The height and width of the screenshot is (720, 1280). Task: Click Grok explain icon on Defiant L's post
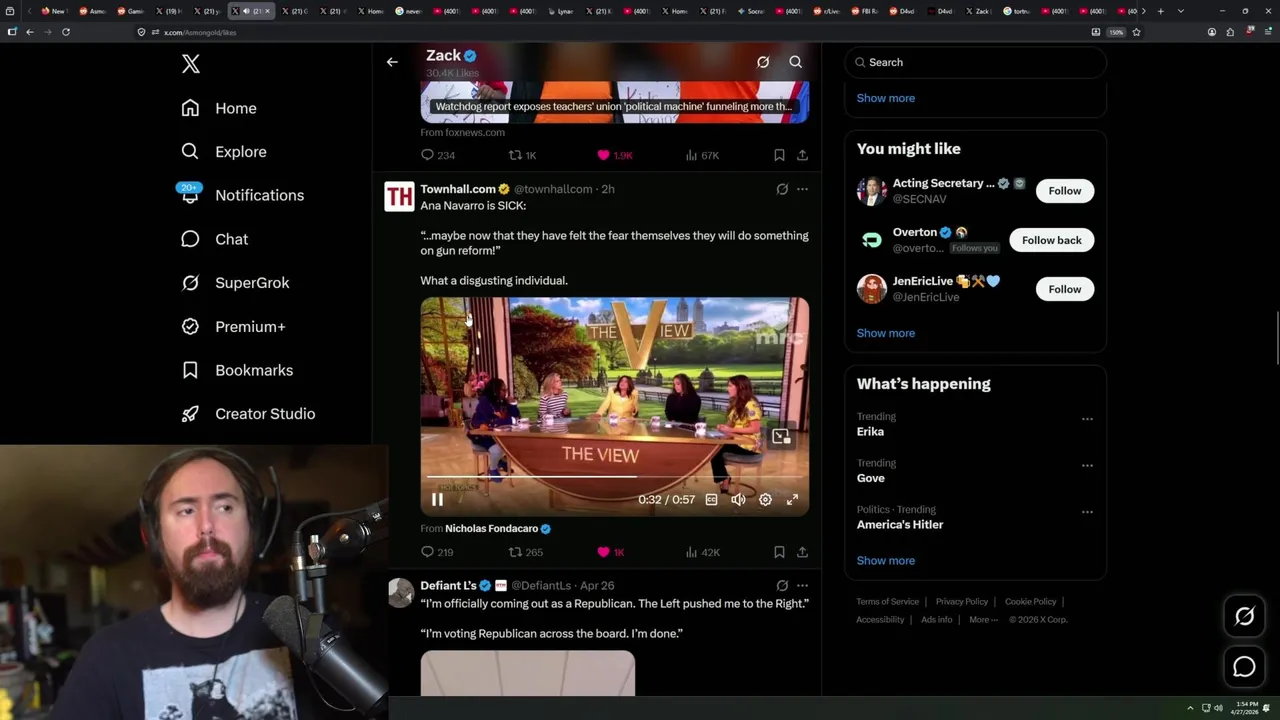pos(782,585)
